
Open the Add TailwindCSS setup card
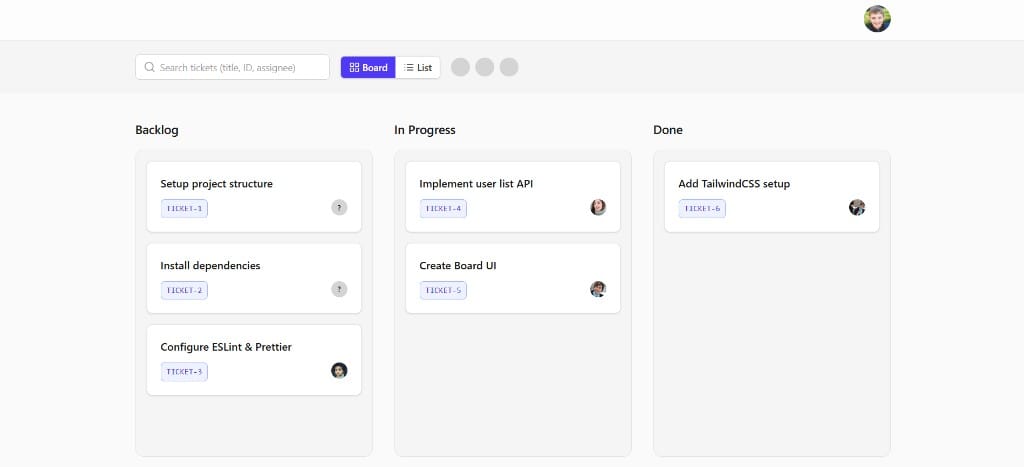[x=772, y=197]
